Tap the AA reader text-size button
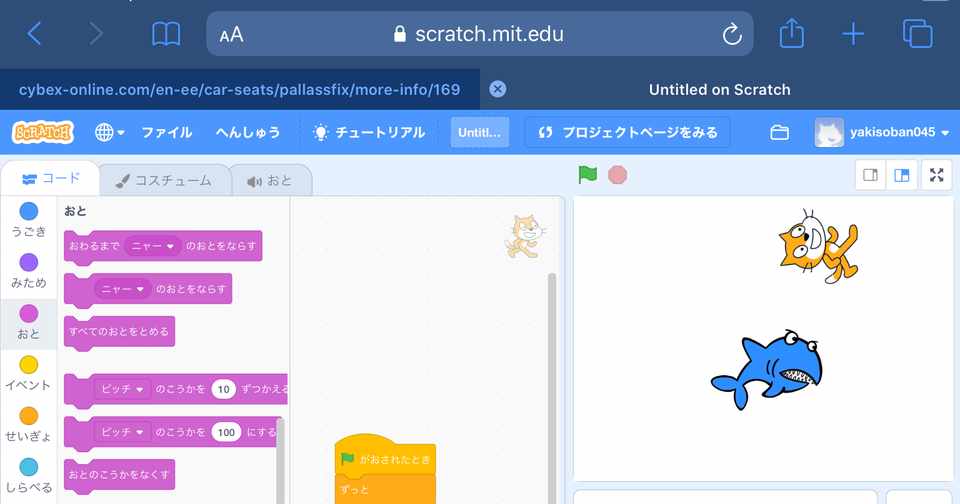Viewport: 960px width, 504px height. (231, 35)
